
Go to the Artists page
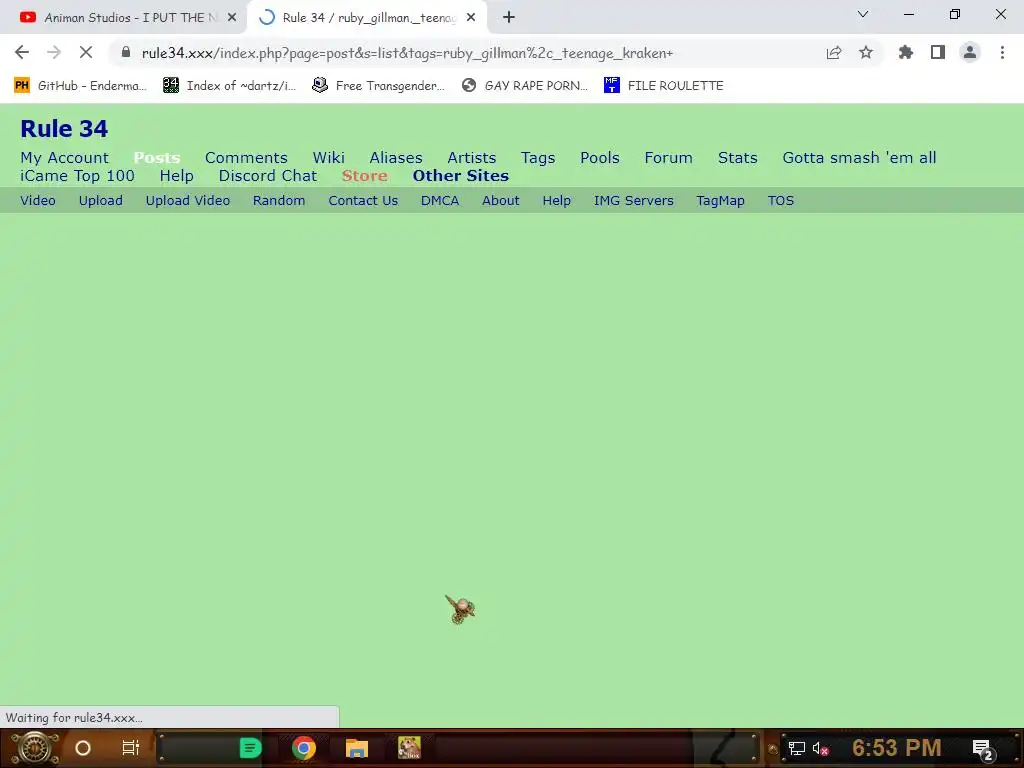pyautogui.click(x=472, y=157)
